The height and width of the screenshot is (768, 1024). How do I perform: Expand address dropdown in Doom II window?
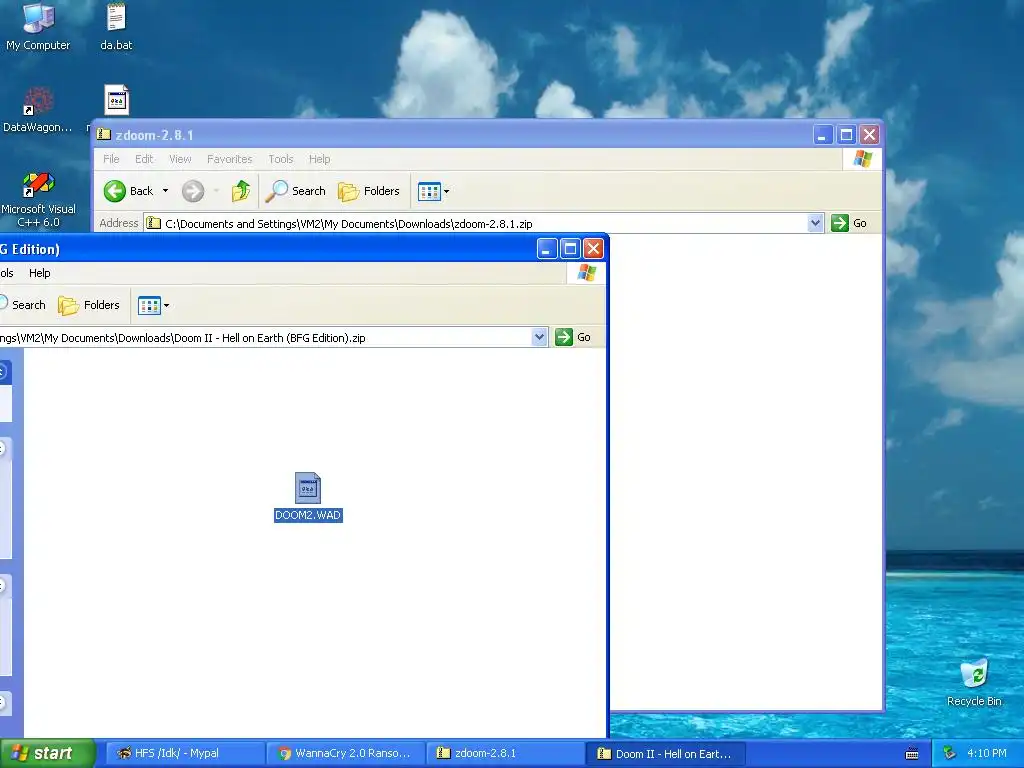pyautogui.click(x=539, y=337)
